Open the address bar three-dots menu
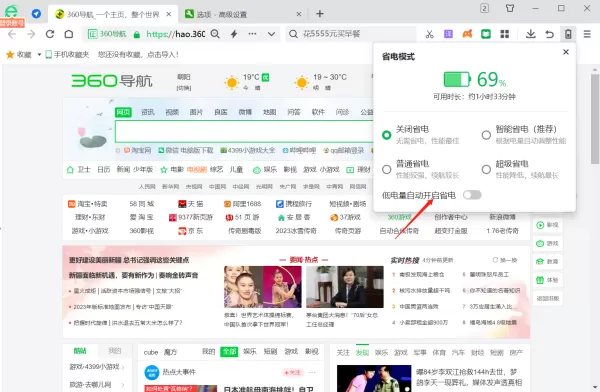This screenshot has width=600, height=392. click(x=252, y=34)
